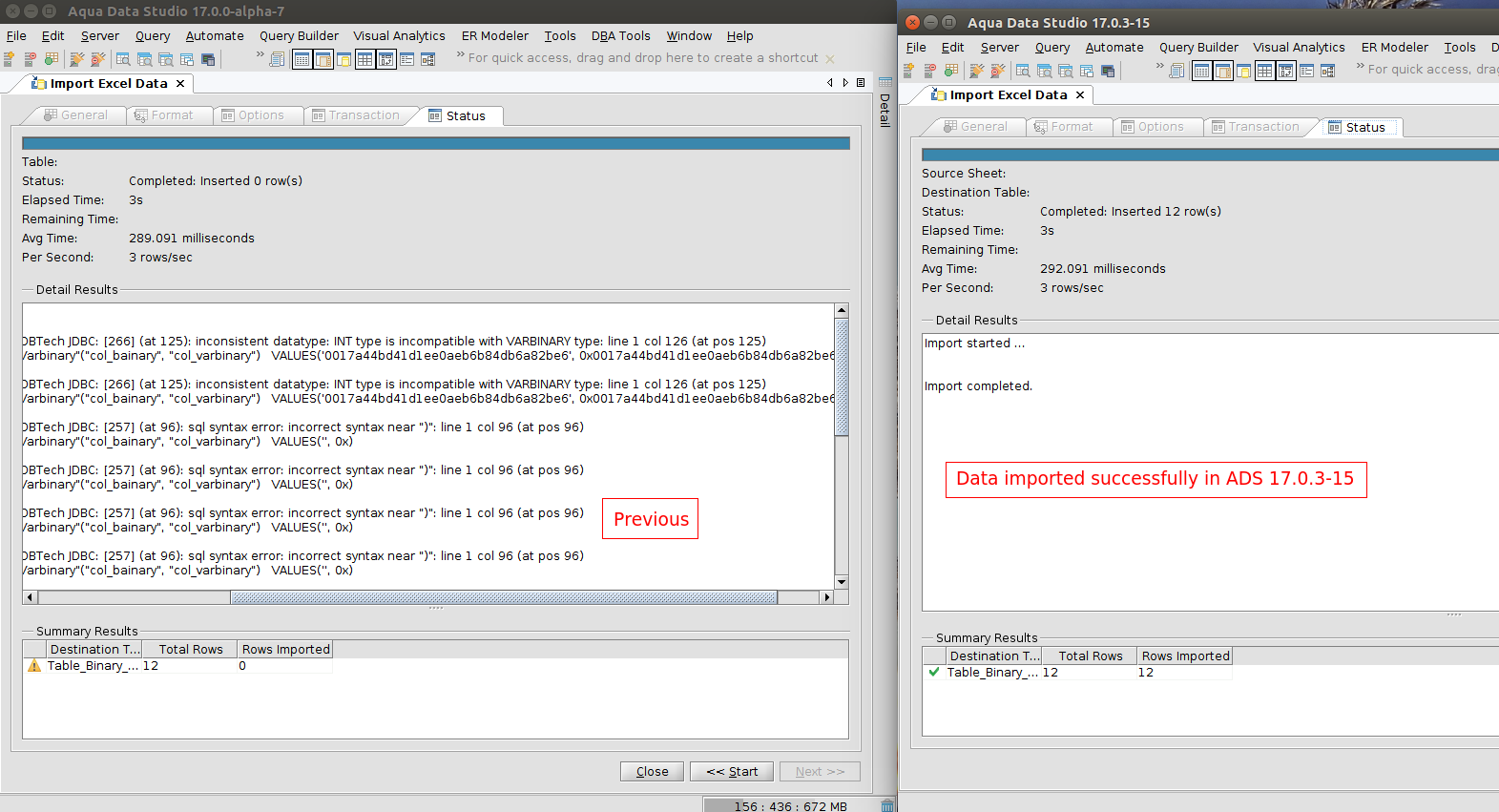
Task: Click the garbage-collect trash icon beside memory status
Action: [x=887, y=806]
